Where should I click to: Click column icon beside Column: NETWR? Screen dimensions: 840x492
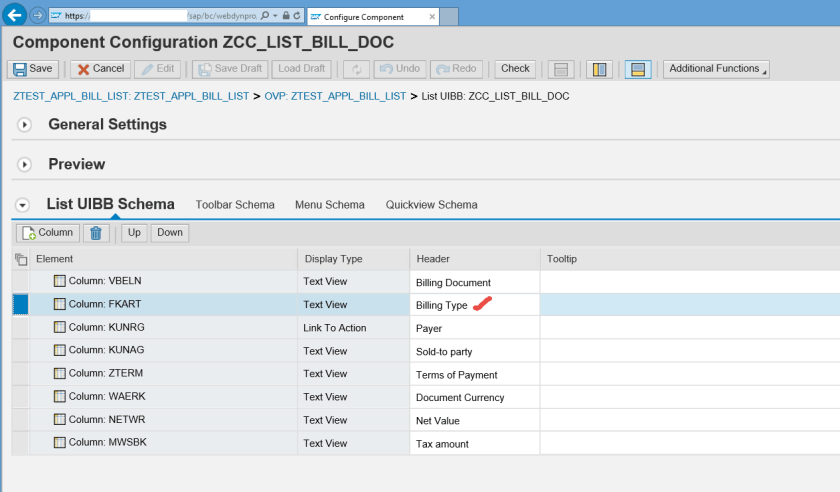tap(59, 419)
